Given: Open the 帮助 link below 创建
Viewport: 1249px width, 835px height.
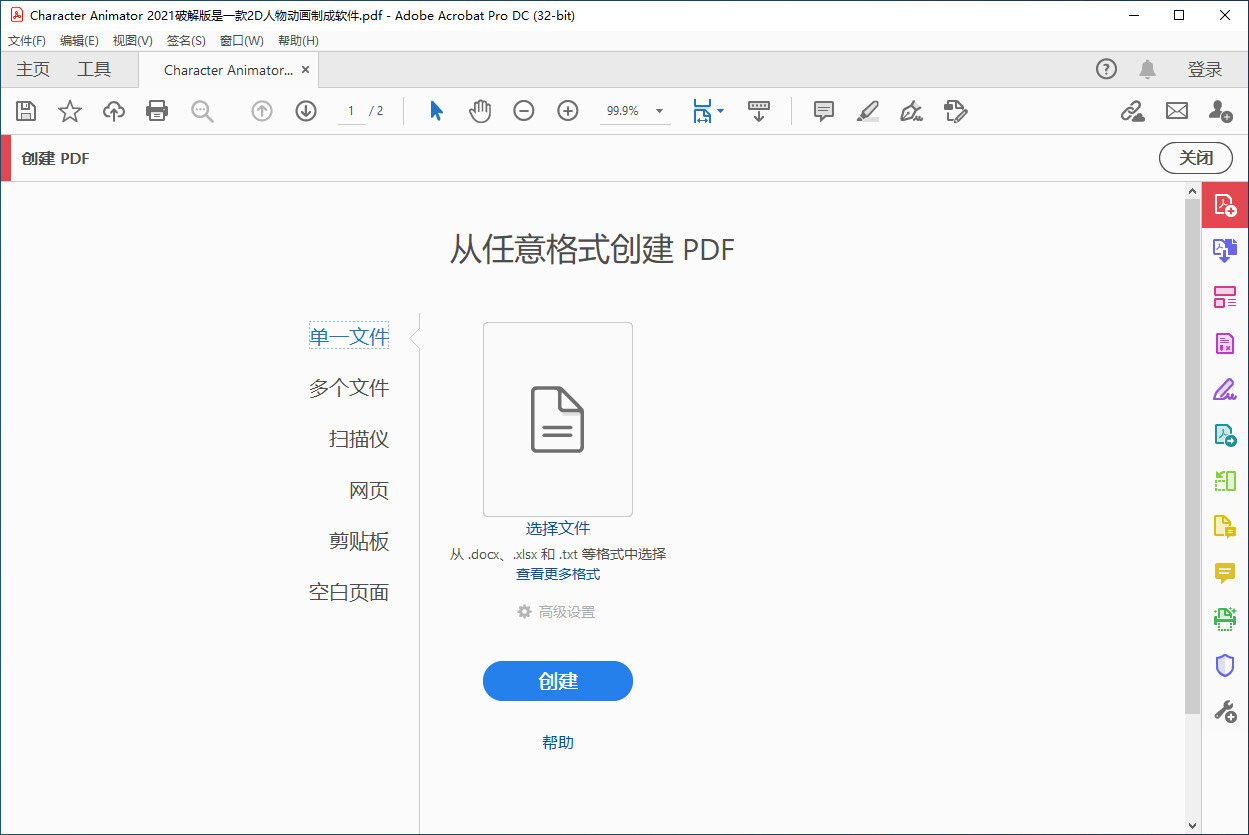Looking at the screenshot, I should pyautogui.click(x=558, y=743).
